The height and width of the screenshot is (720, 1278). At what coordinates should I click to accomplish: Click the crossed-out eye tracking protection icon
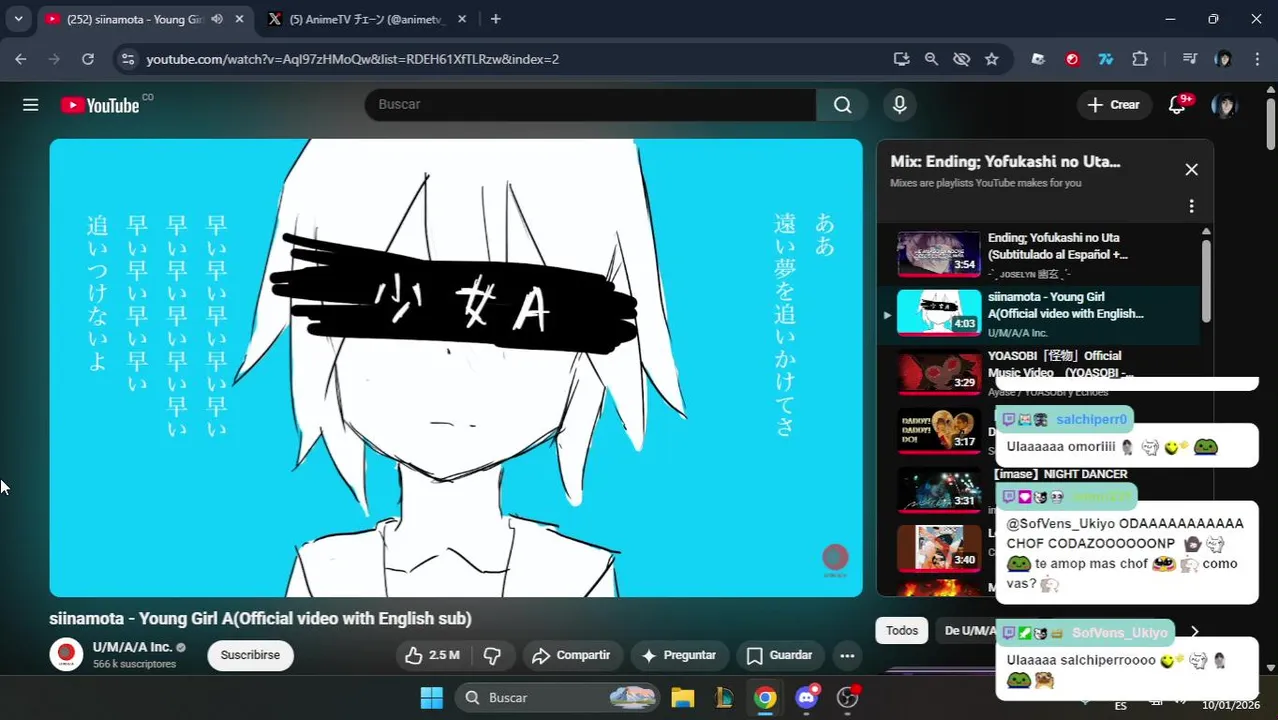click(961, 59)
